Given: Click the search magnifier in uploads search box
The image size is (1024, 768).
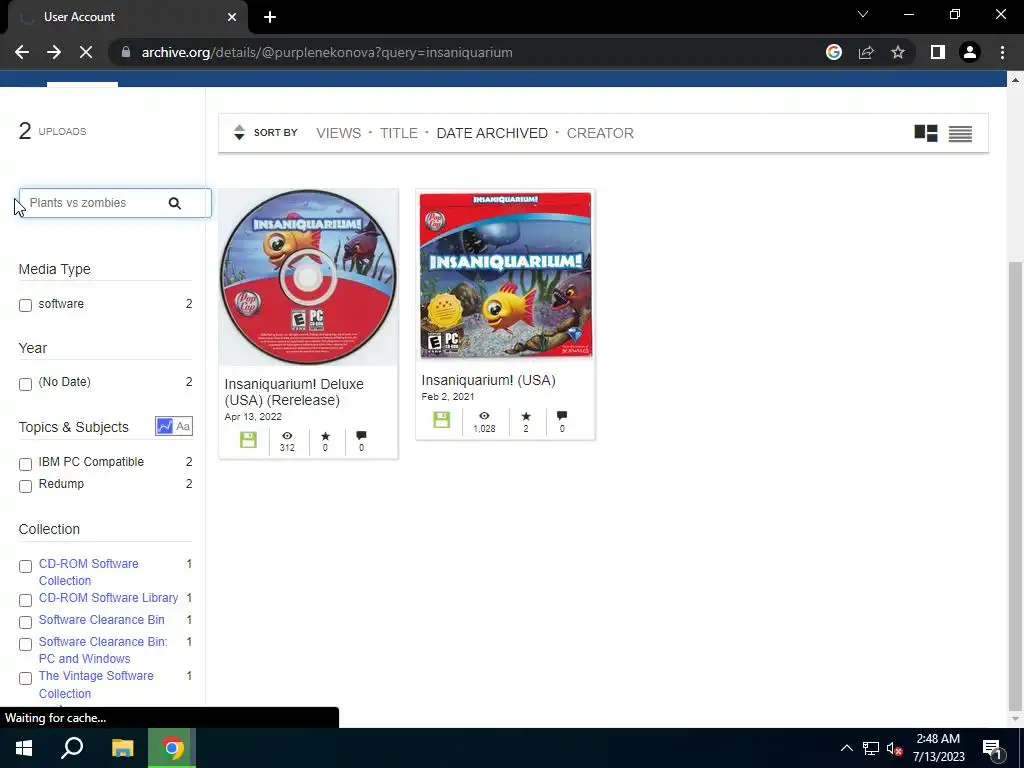Looking at the screenshot, I should 174,203.
